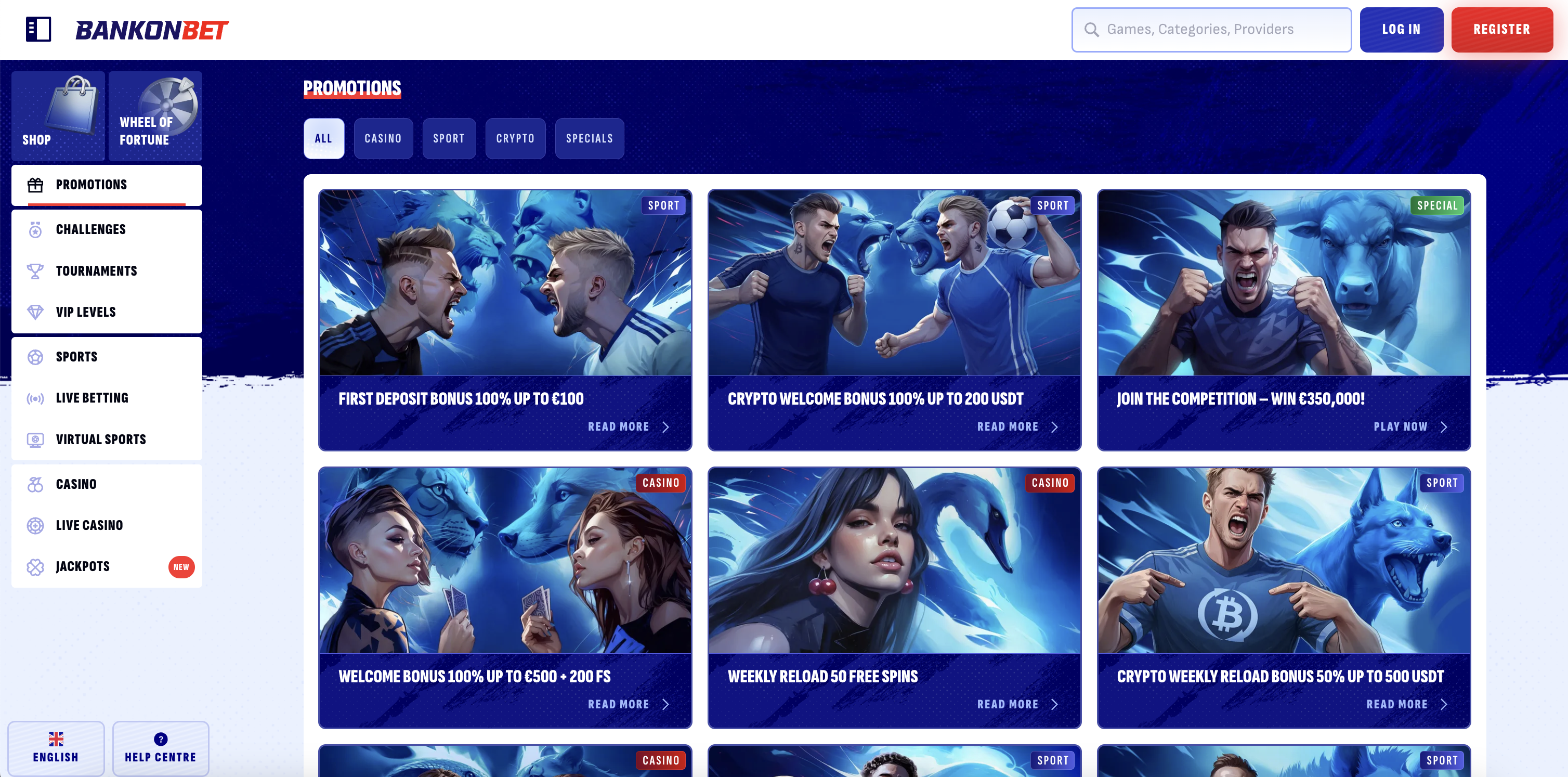Open Welcome Bonus card players image
This screenshot has width=1568, height=777.
[505, 560]
